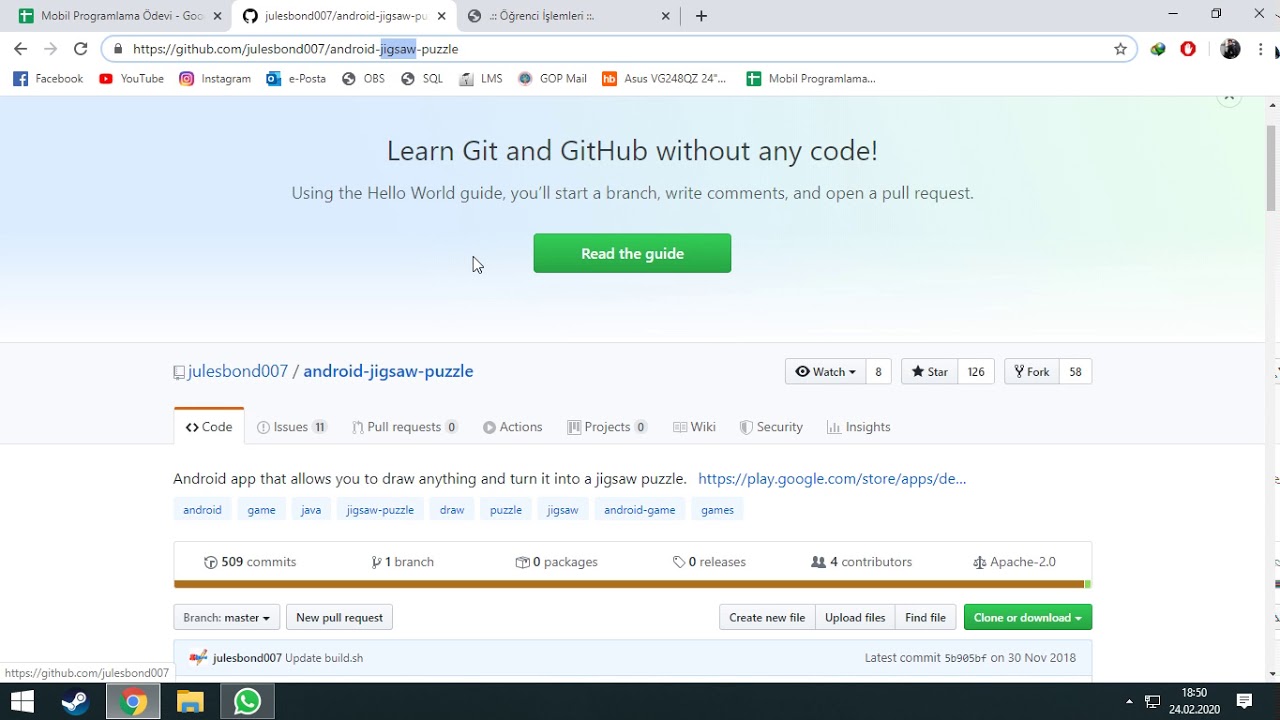
Task: Open WhatsApp from taskbar
Action: point(247,702)
